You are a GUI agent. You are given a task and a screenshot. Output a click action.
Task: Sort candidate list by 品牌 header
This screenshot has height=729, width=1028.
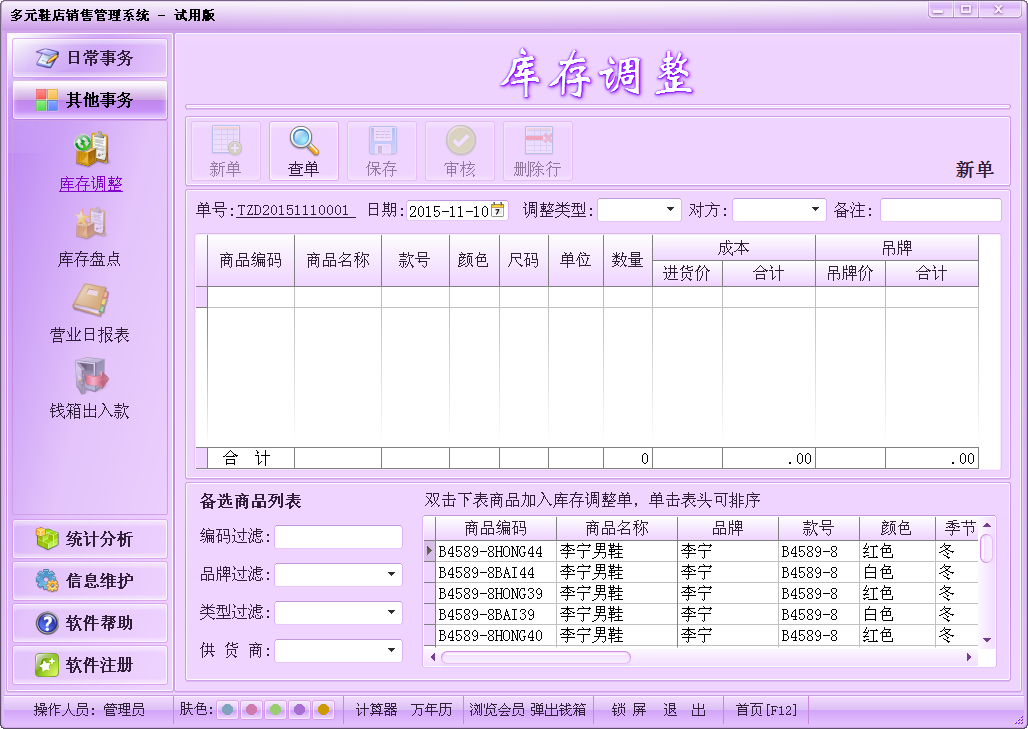(x=728, y=528)
